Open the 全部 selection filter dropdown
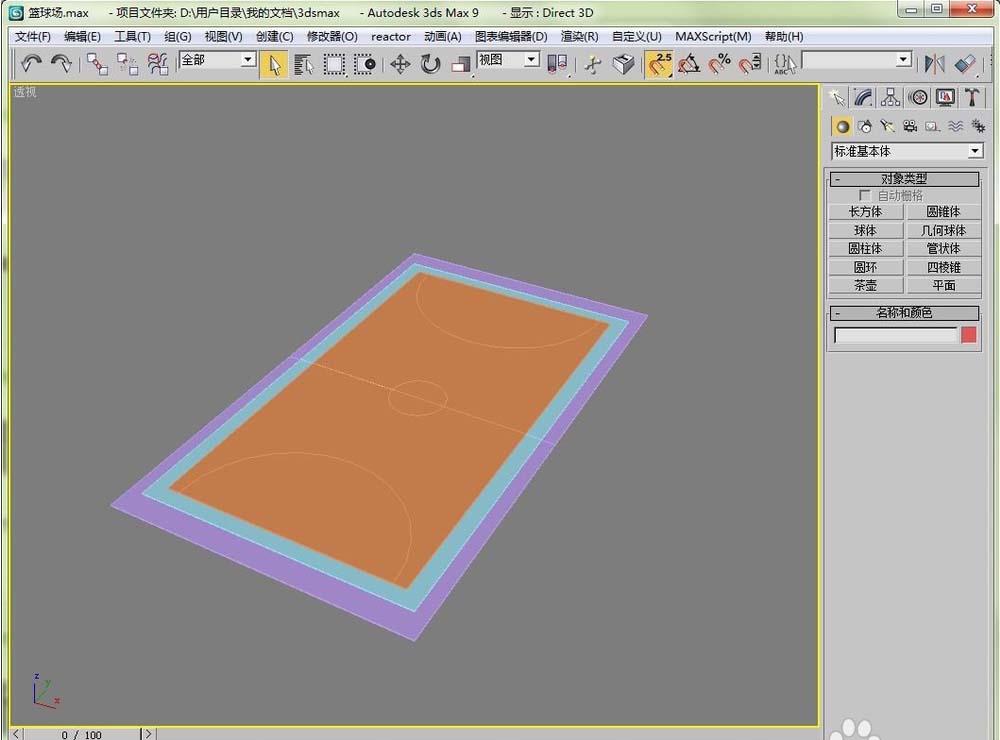 point(247,60)
